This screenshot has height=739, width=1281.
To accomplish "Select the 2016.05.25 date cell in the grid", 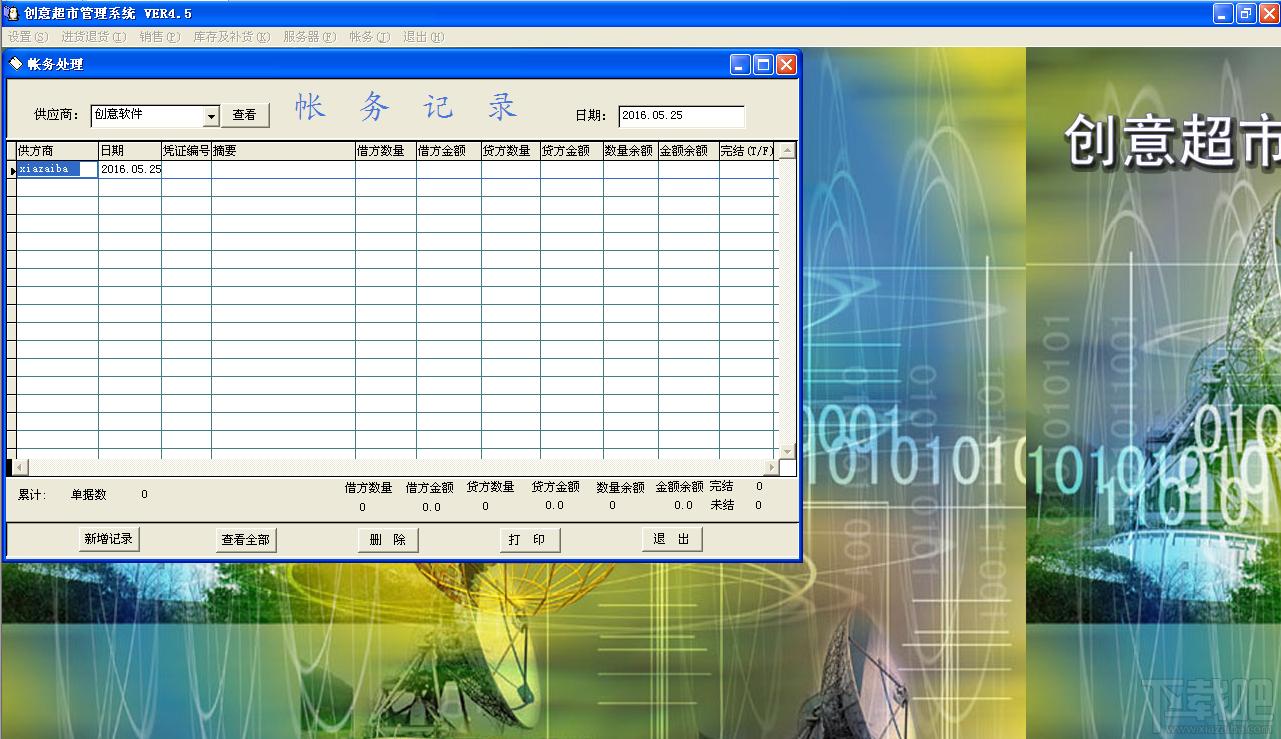I will (x=130, y=170).
